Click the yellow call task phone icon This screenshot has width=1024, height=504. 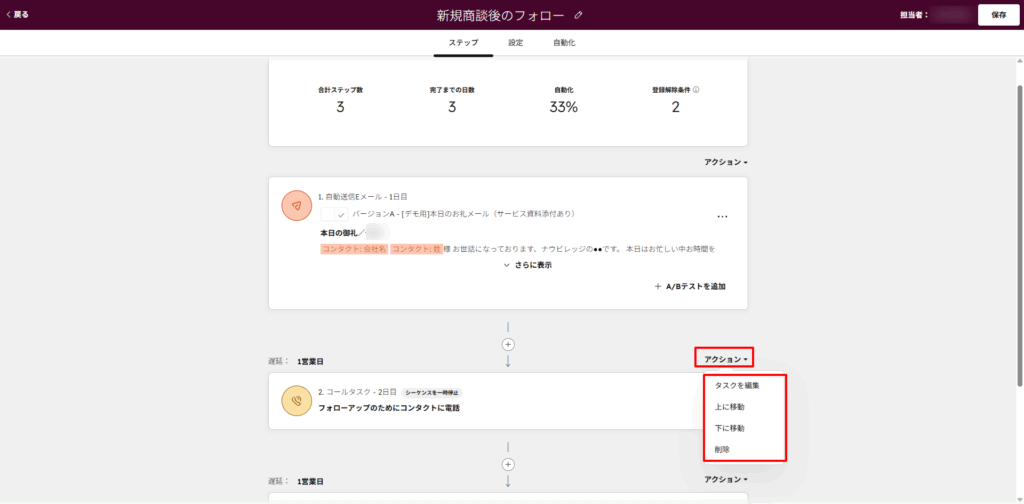click(296, 401)
